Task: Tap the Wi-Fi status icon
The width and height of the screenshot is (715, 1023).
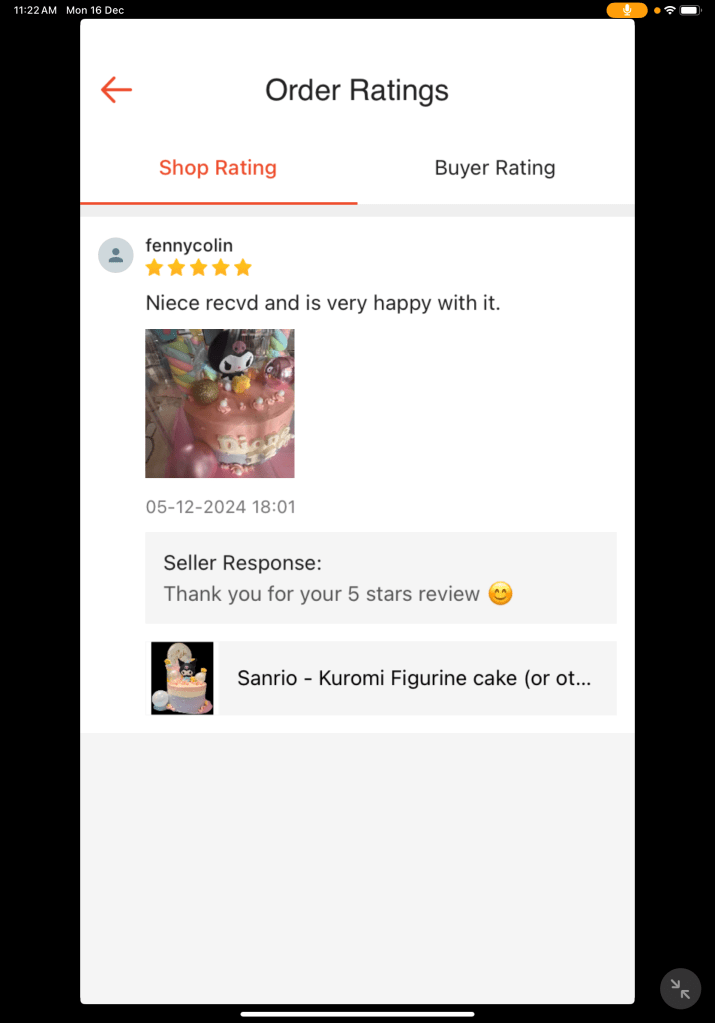Action: [x=670, y=10]
